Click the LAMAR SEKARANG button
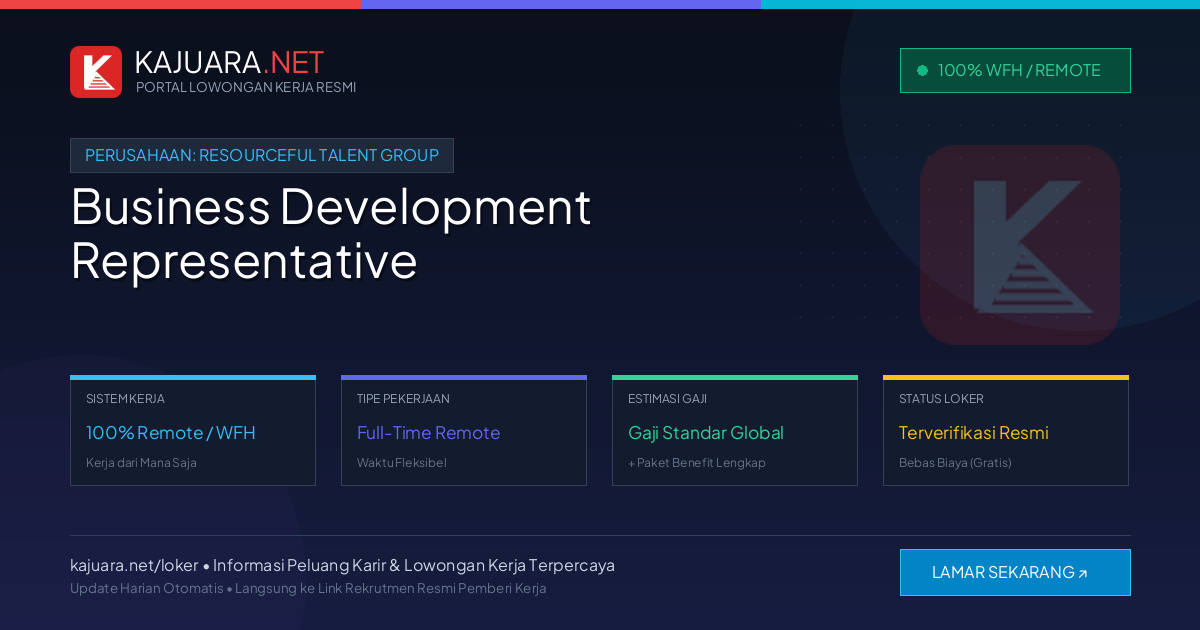This screenshot has width=1200, height=630. (1015, 572)
